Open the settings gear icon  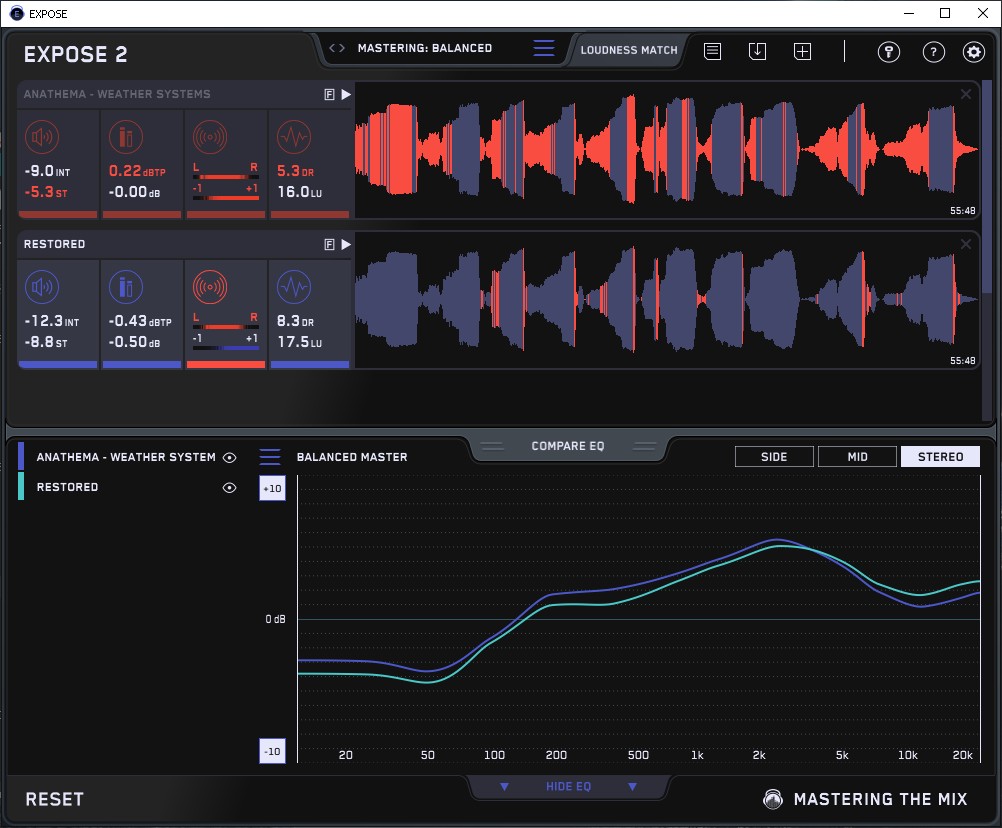(973, 52)
